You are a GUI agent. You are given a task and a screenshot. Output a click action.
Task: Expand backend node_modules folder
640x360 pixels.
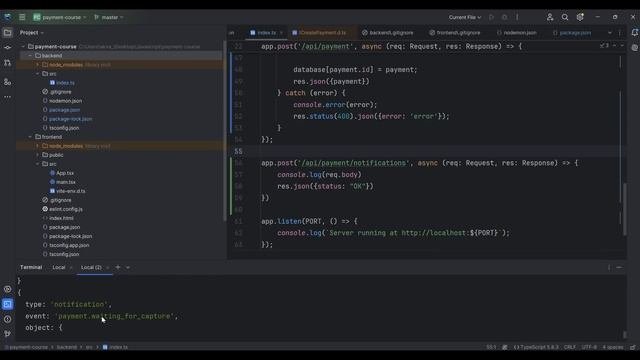pyautogui.click(x=38, y=64)
